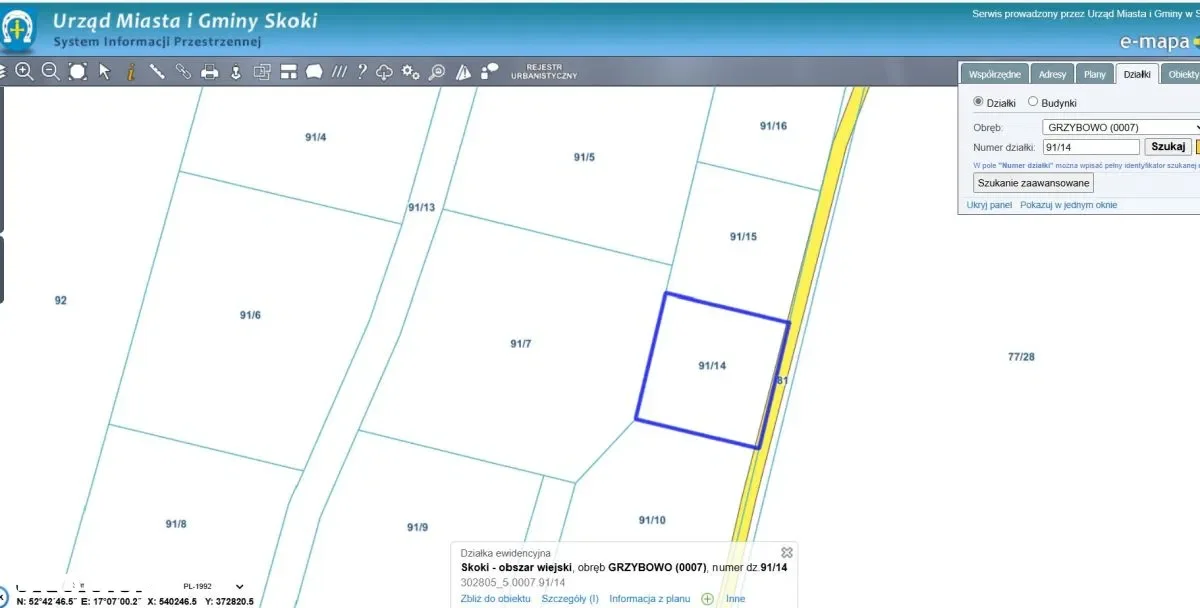Select the arrow pointer tool
The image size is (1200, 608).
point(104,71)
